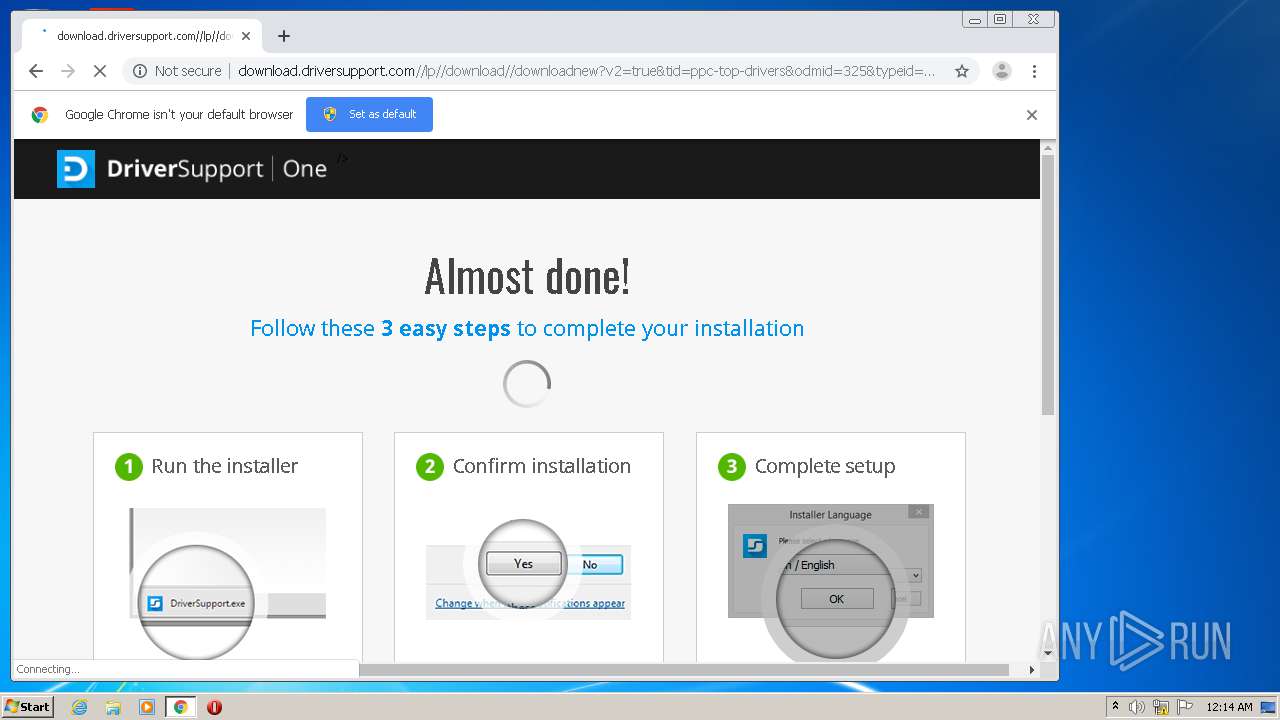The height and width of the screenshot is (720, 1280).
Task: Close the download.driversupport.com tab
Action: [x=246, y=36]
